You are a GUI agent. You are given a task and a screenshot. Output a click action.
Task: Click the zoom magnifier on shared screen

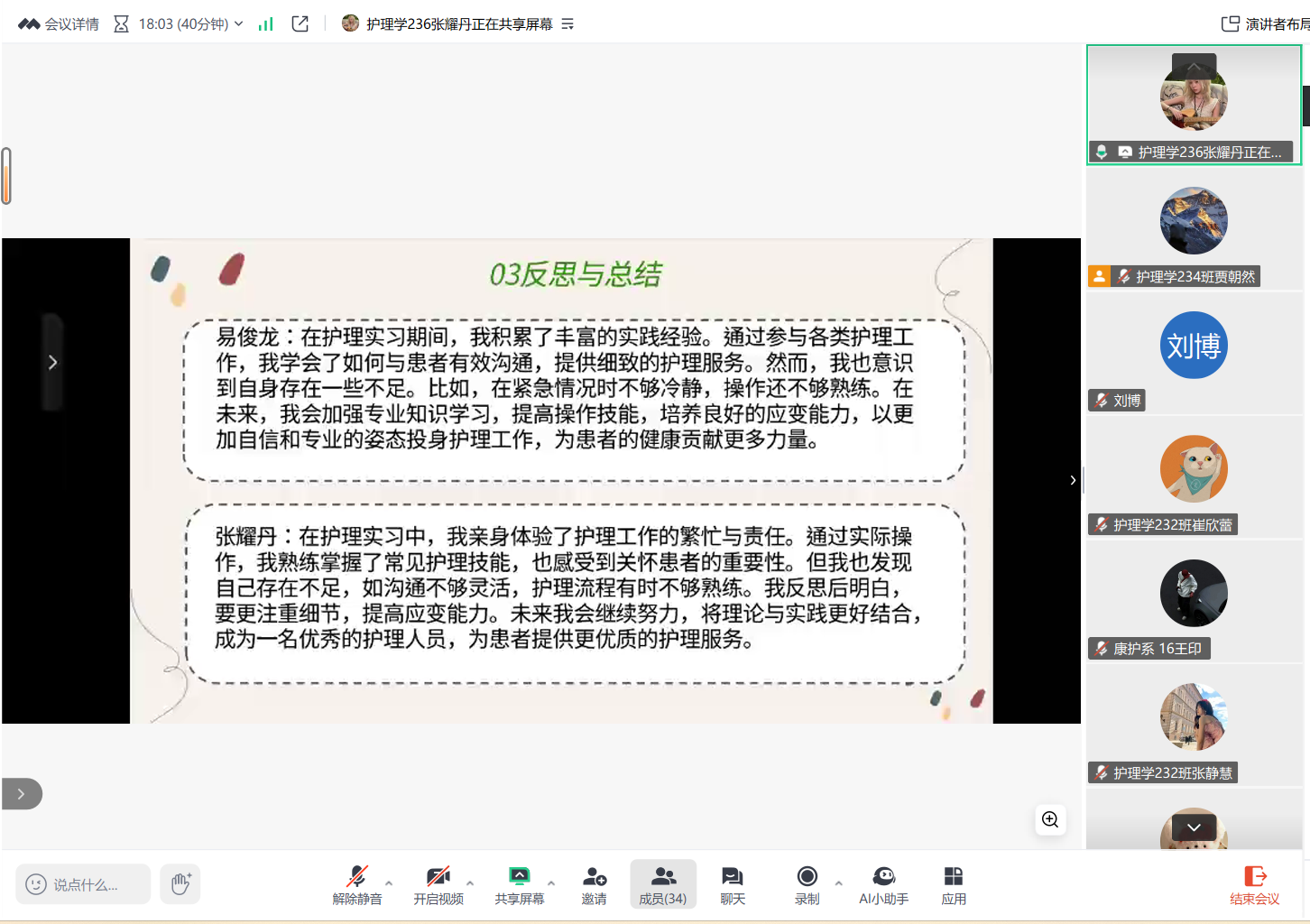pyautogui.click(x=1050, y=819)
